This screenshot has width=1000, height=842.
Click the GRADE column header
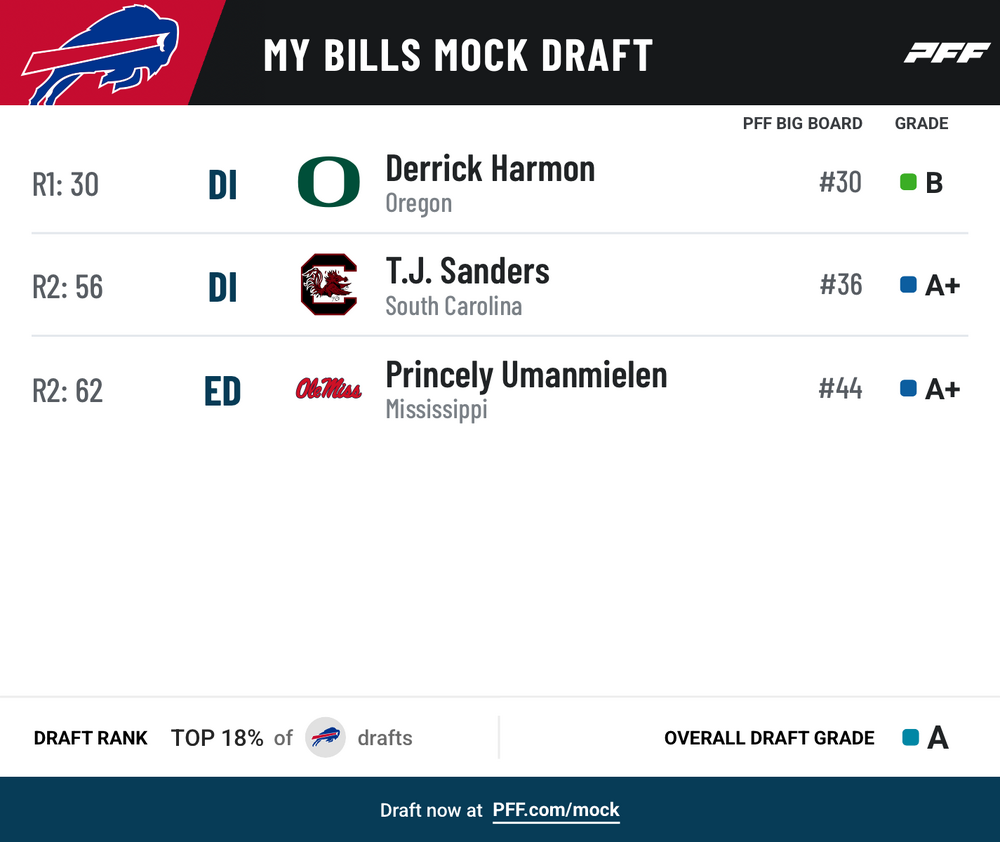(x=922, y=123)
